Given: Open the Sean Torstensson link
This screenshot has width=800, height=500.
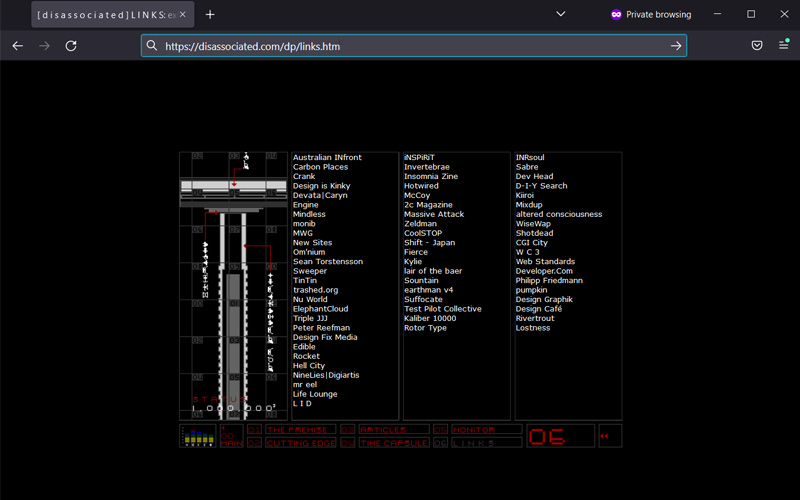Looking at the screenshot, I should pyautogui.click(x=328, y=261).
